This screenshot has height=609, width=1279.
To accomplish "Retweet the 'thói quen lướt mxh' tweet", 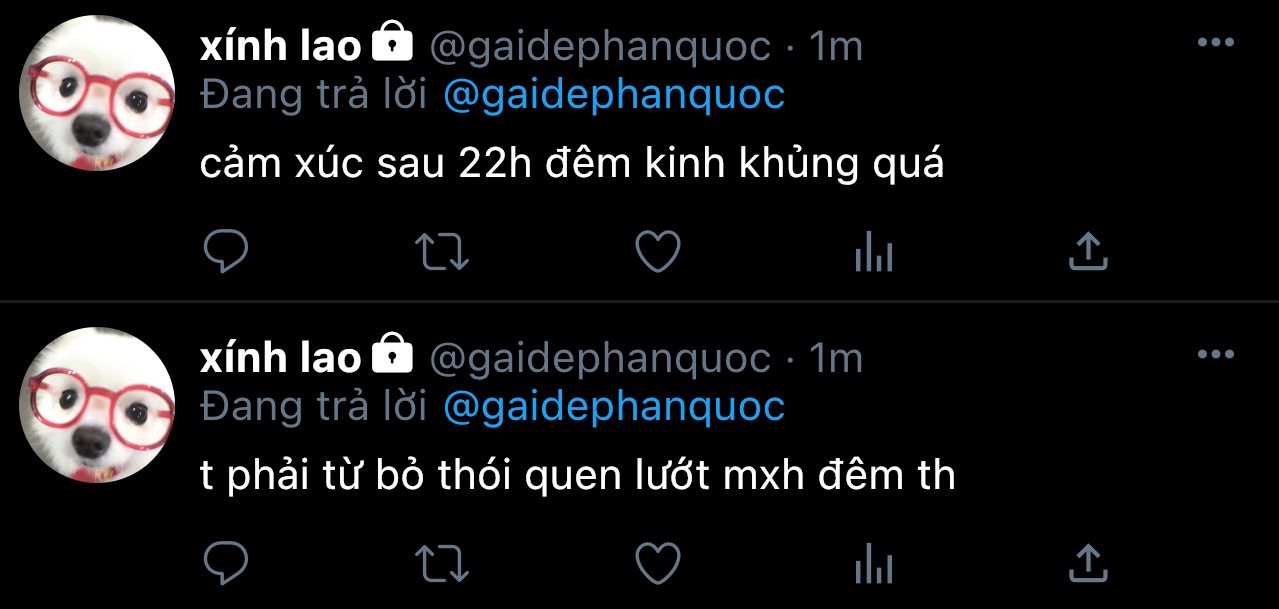I will (x=441, y=563).
